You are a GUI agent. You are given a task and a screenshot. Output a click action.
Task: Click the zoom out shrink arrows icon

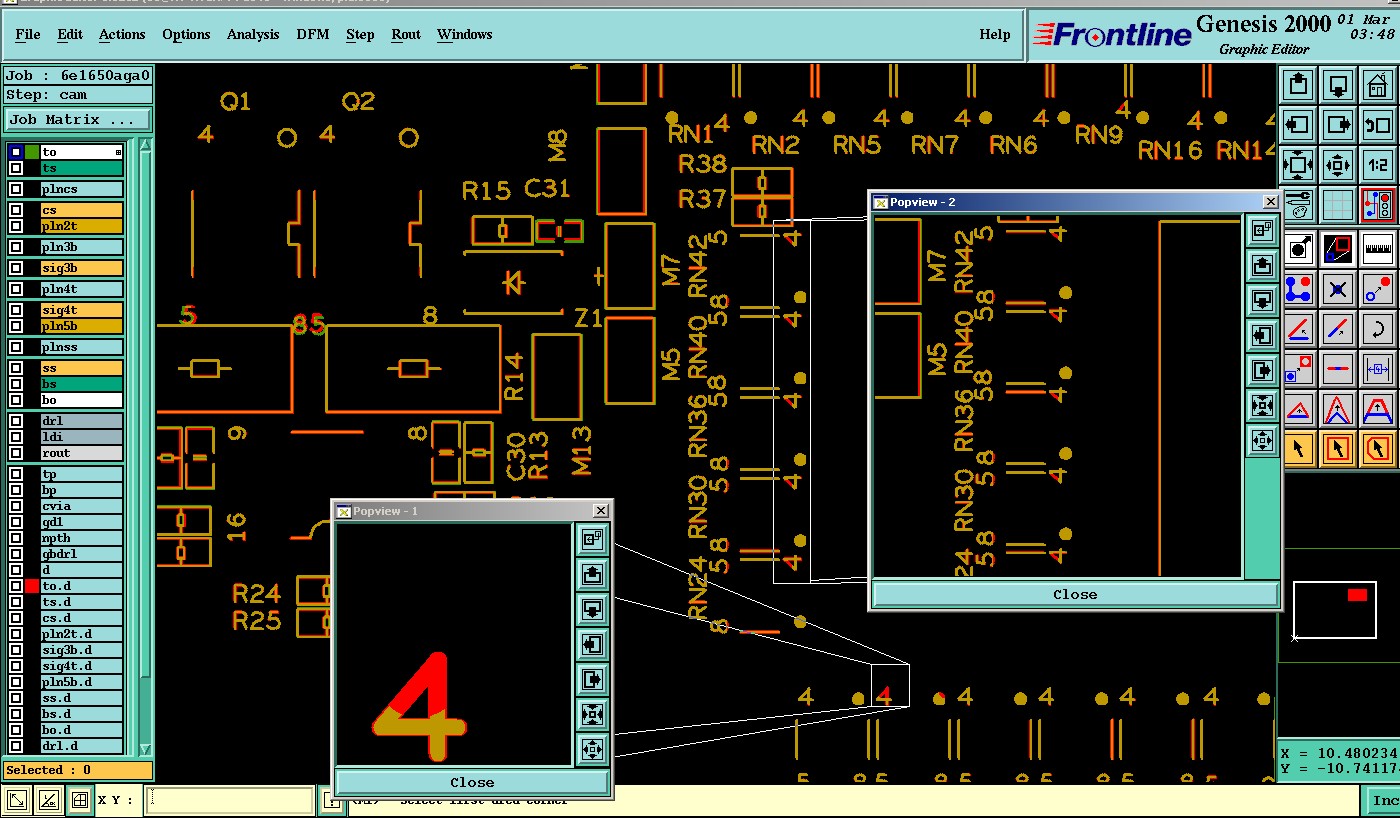pyautogui.click(x=1338, y=165)
